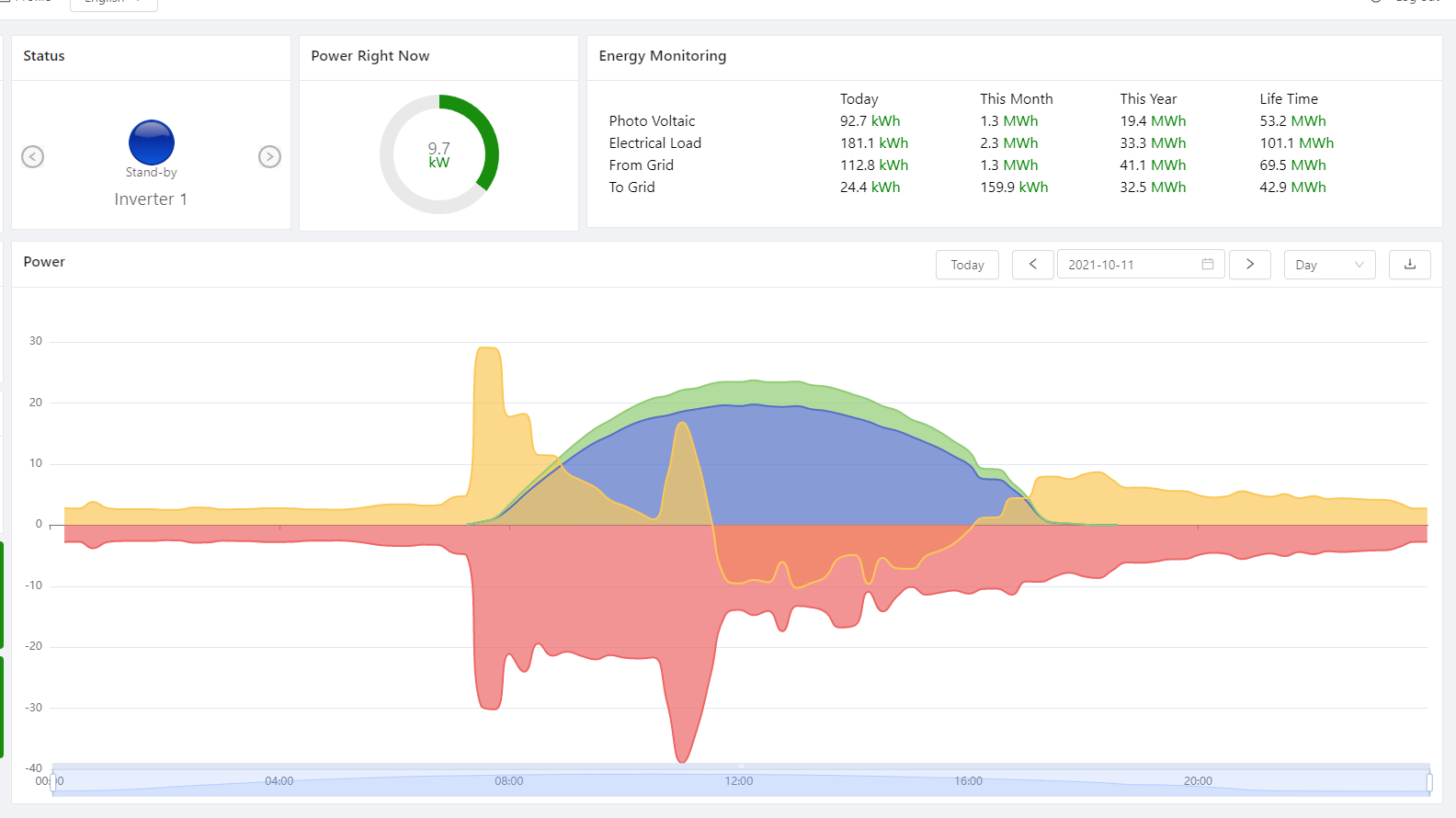1456x818 pixels.
Task: Go to the previous day
Action: 1033,265
